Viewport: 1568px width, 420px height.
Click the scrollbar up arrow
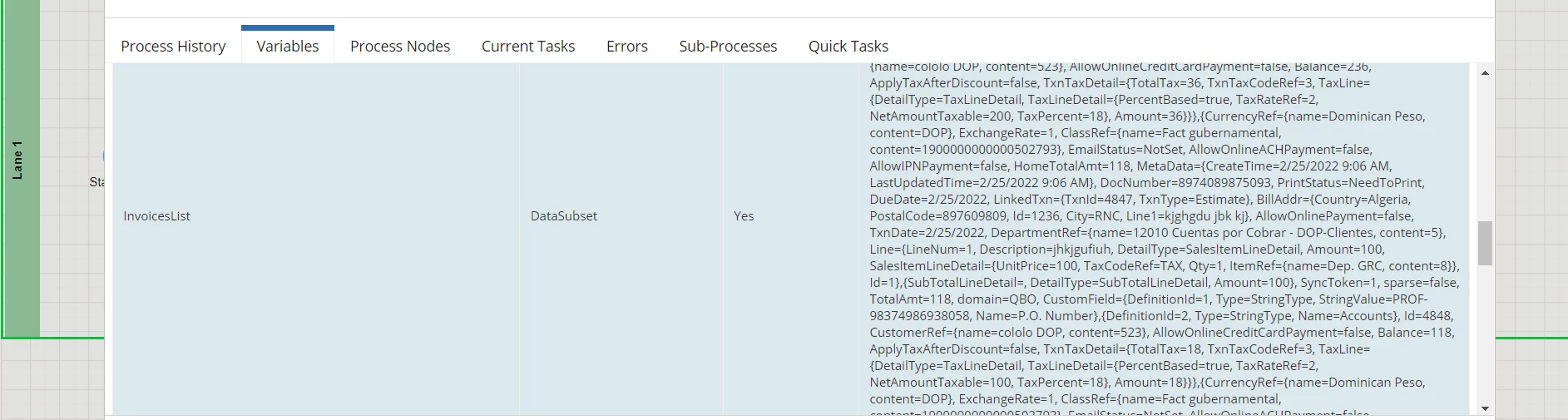[x=1485, y=73]
